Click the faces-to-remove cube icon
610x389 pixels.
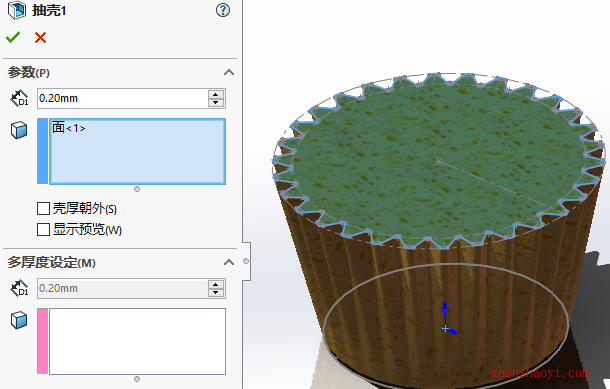pos(19,130)
